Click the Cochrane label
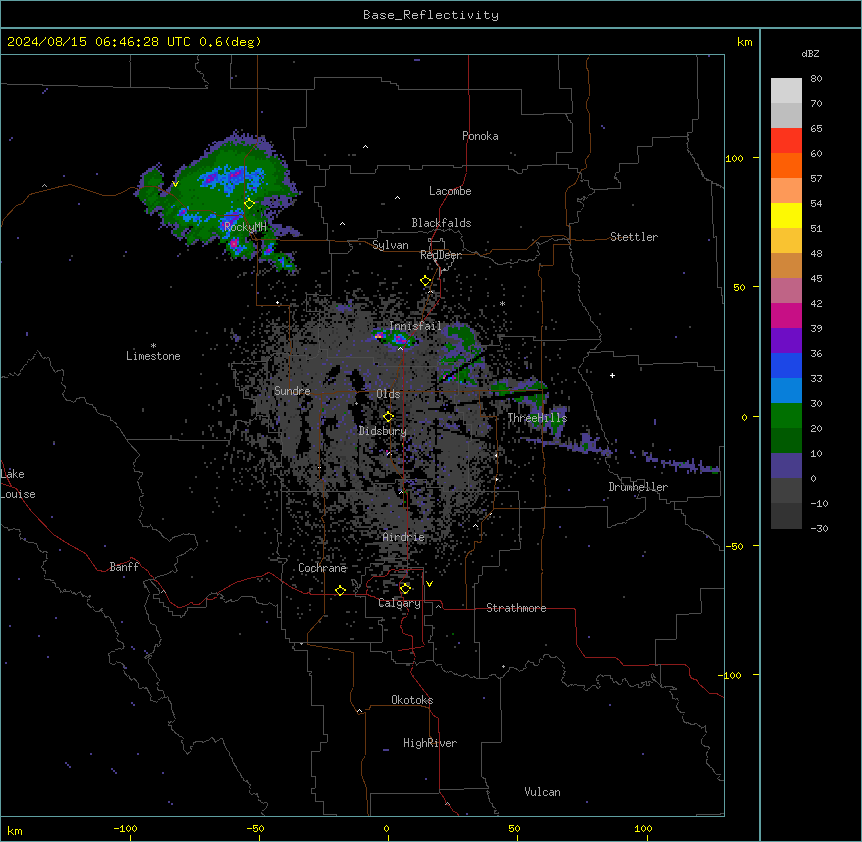 [322, 568]
